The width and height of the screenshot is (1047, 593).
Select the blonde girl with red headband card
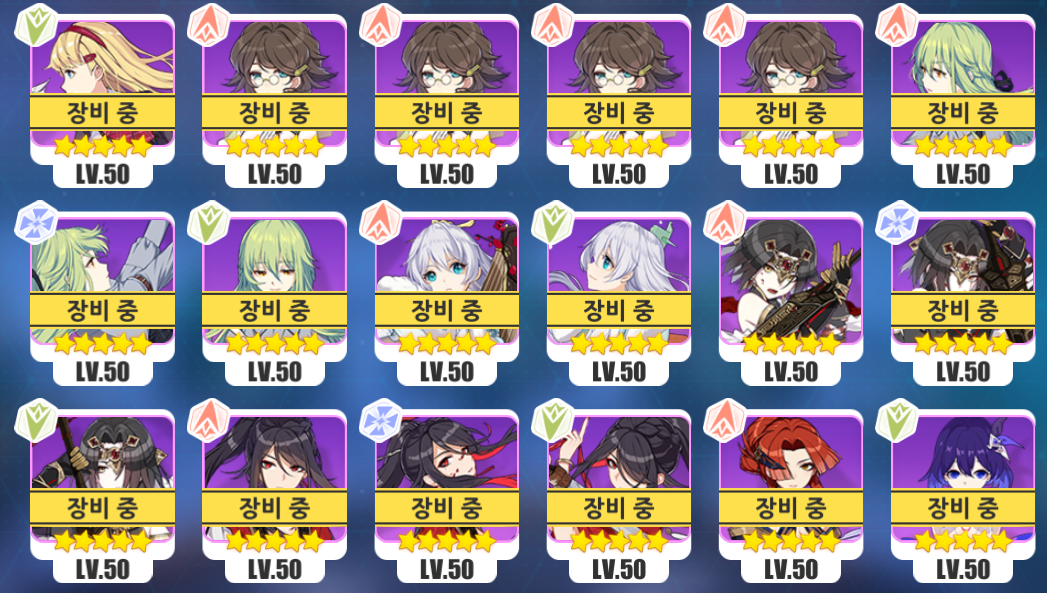pyautogui.click(x=102, y=100)
